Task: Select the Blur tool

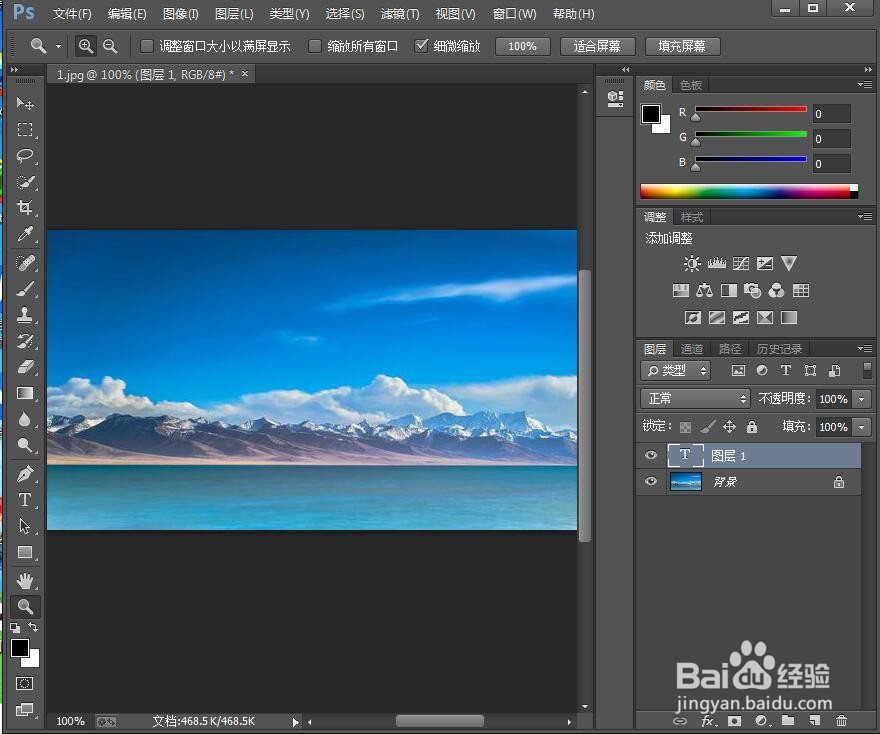Action: click(25, 419)
